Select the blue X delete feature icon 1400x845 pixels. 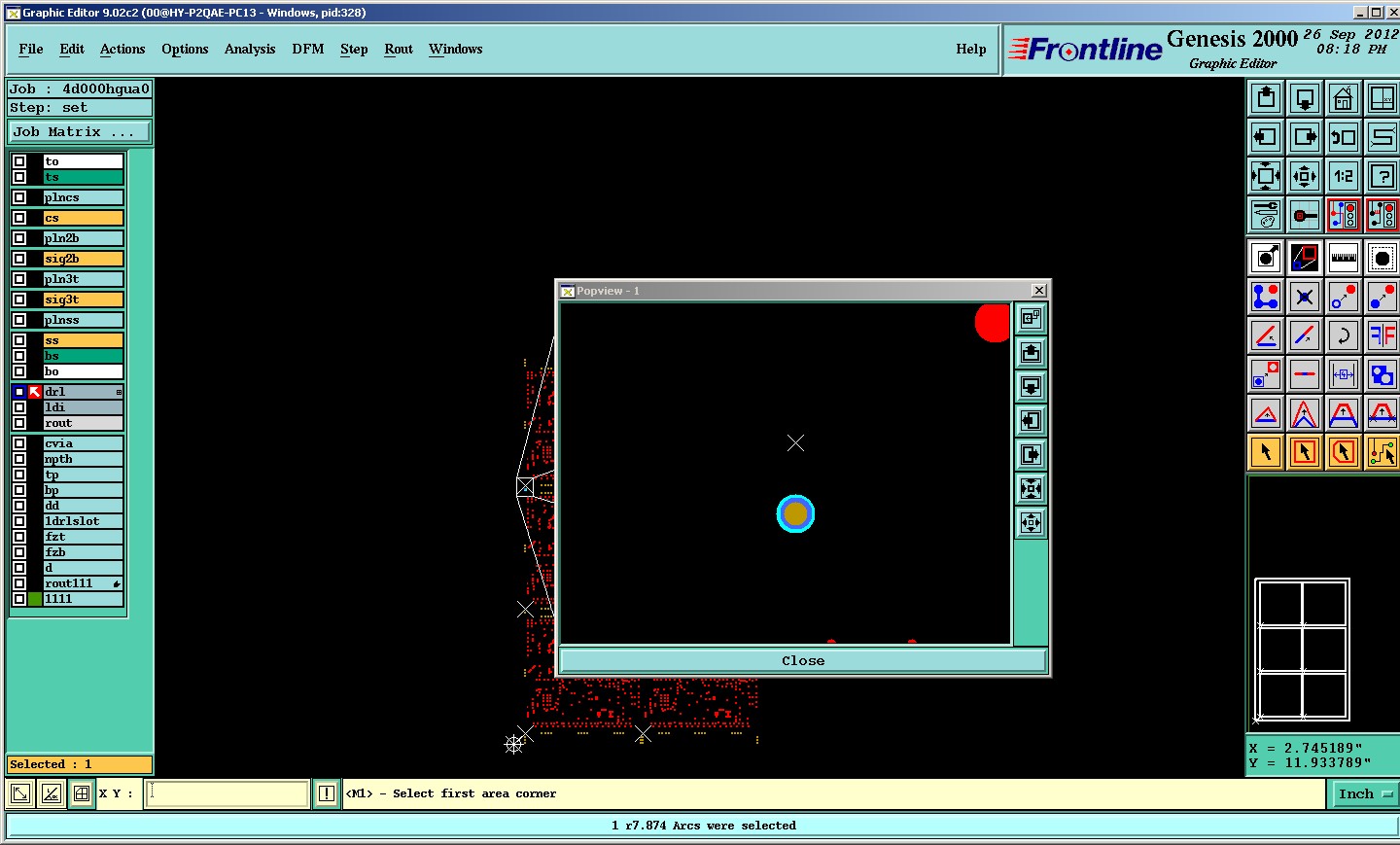(1305, 297)
